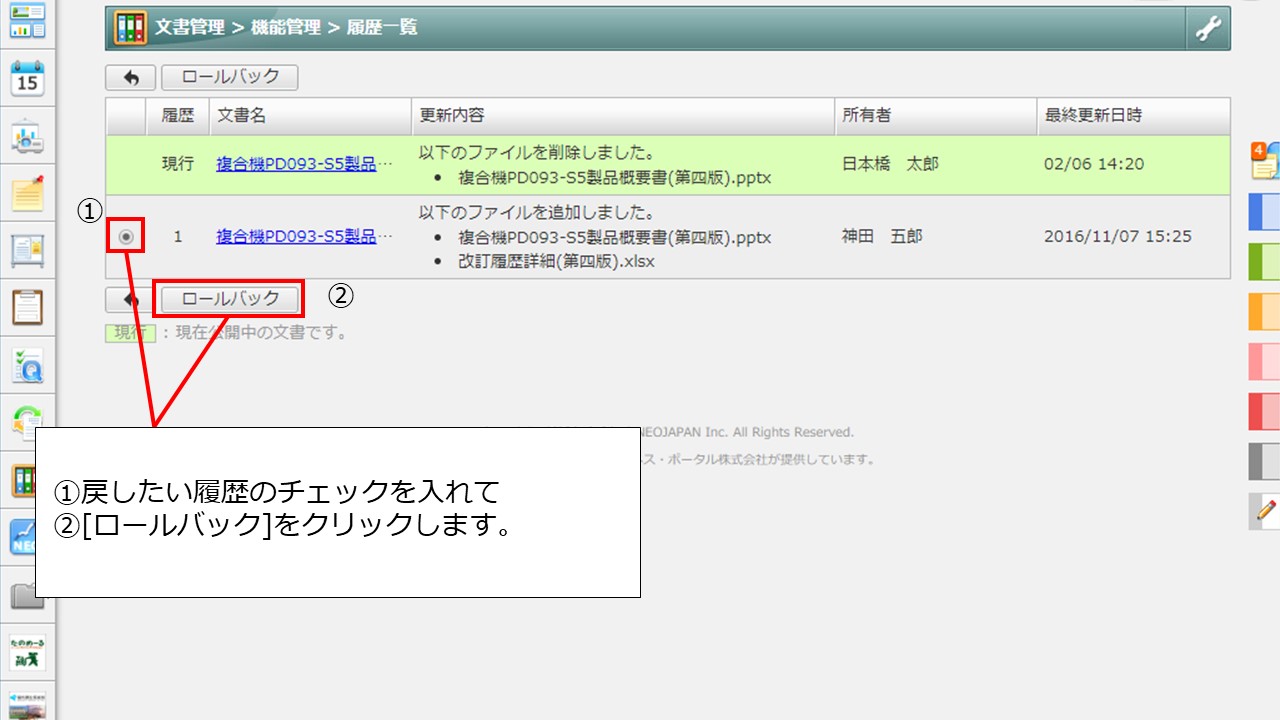The height and width of the screenshot is (720, 1280).
Task: Click the wrench settings icon in header
Action: click(1208, 29)
